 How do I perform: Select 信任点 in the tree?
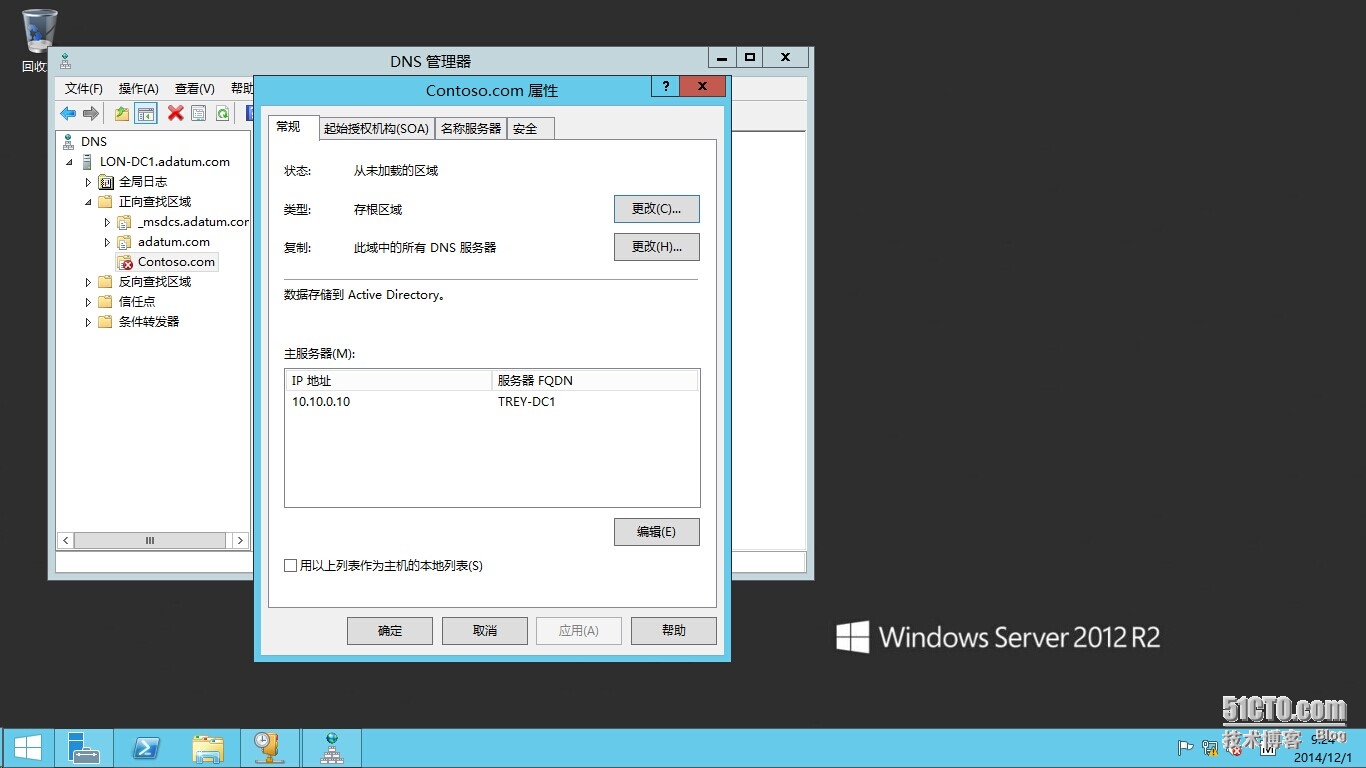click(x=137, y=302)
